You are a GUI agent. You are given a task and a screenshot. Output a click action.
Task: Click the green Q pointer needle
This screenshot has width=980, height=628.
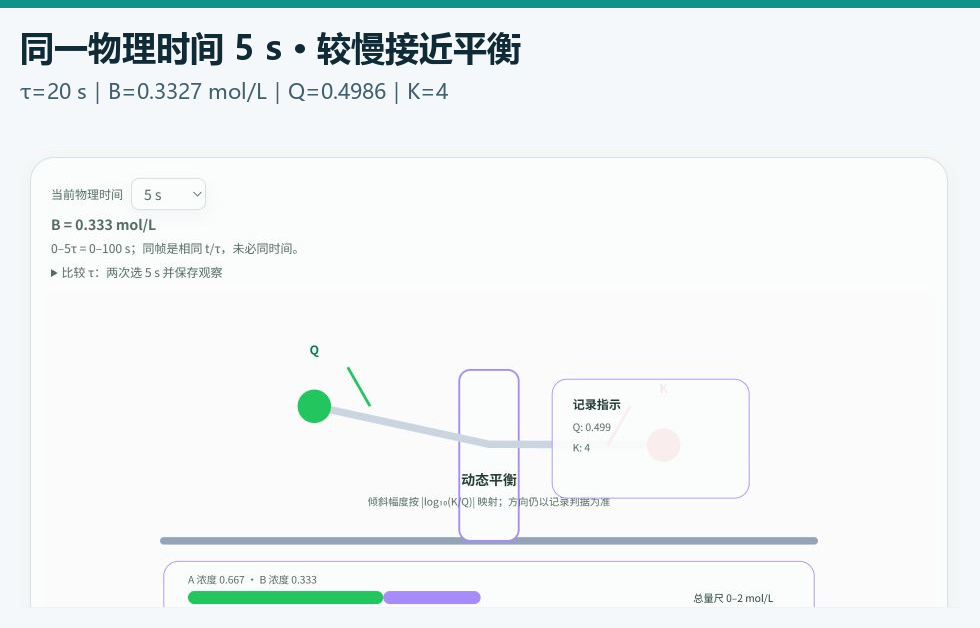(359, 387)
